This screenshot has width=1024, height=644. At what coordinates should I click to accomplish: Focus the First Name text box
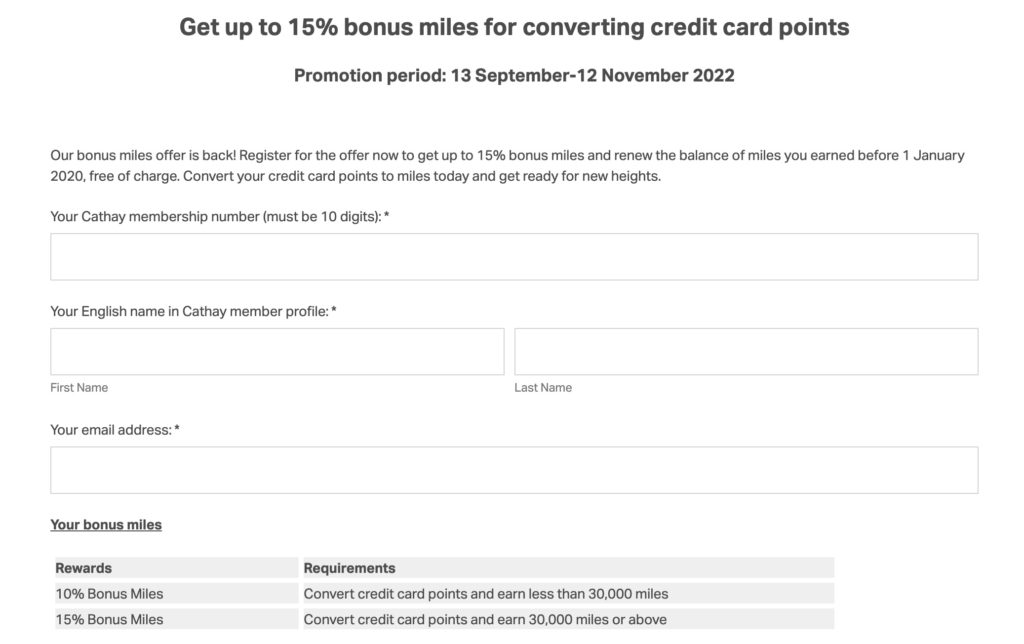tap(277, 352)
